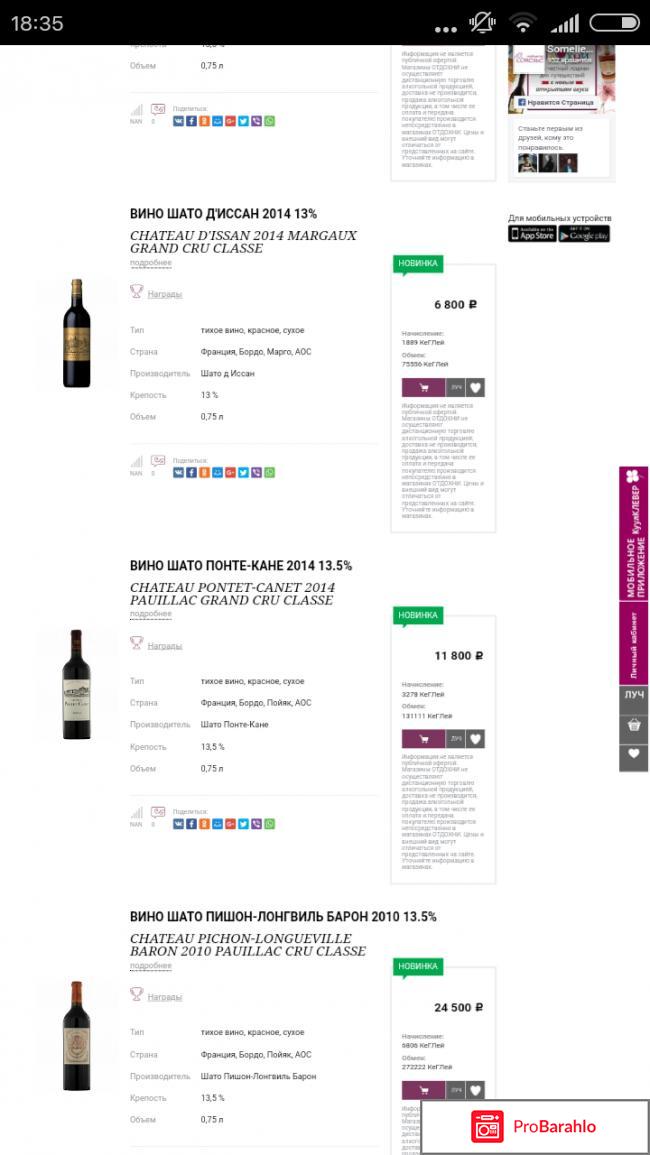Viewport: 650px width, 1155px height.
Task: Share Chateau D'Issan on VK
Action: pyautogui.click(x=178, y=472)
